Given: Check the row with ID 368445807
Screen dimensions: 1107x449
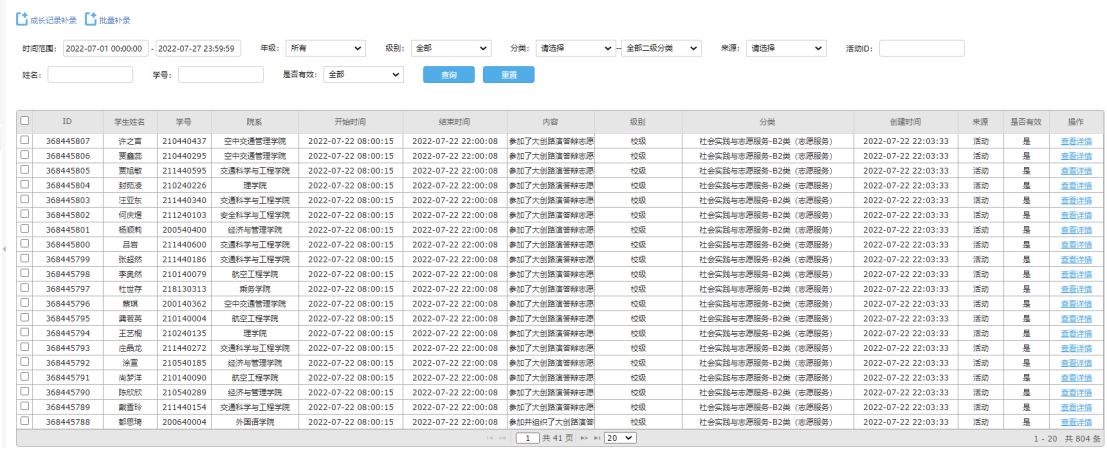Looking at the screenshot, I should pos(25,141).
